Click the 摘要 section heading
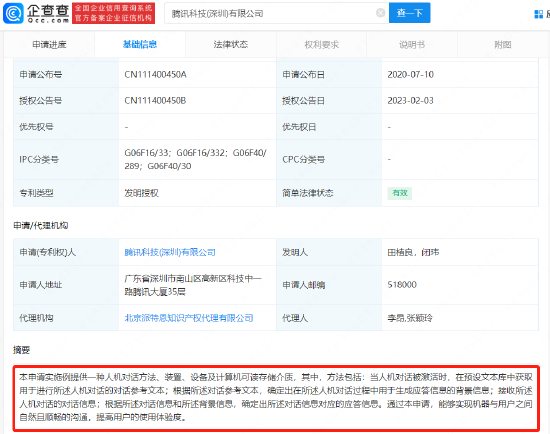 point(21,350)
